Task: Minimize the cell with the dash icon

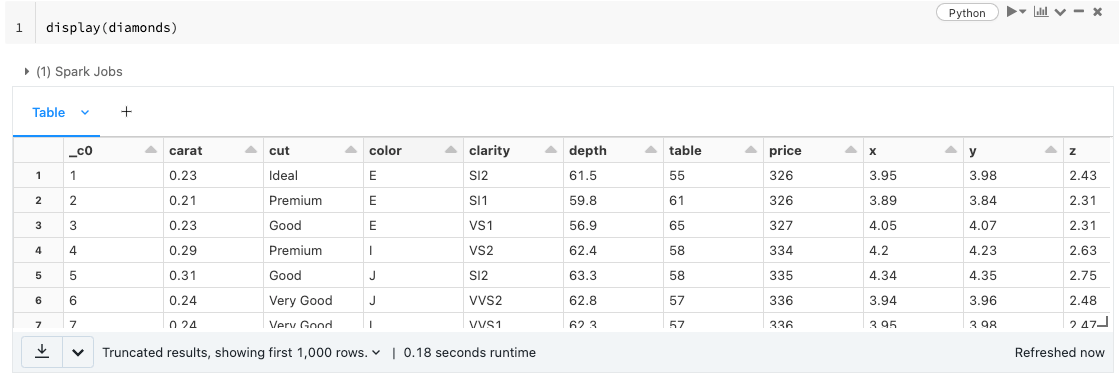Action: click(x=1079, y=12)
